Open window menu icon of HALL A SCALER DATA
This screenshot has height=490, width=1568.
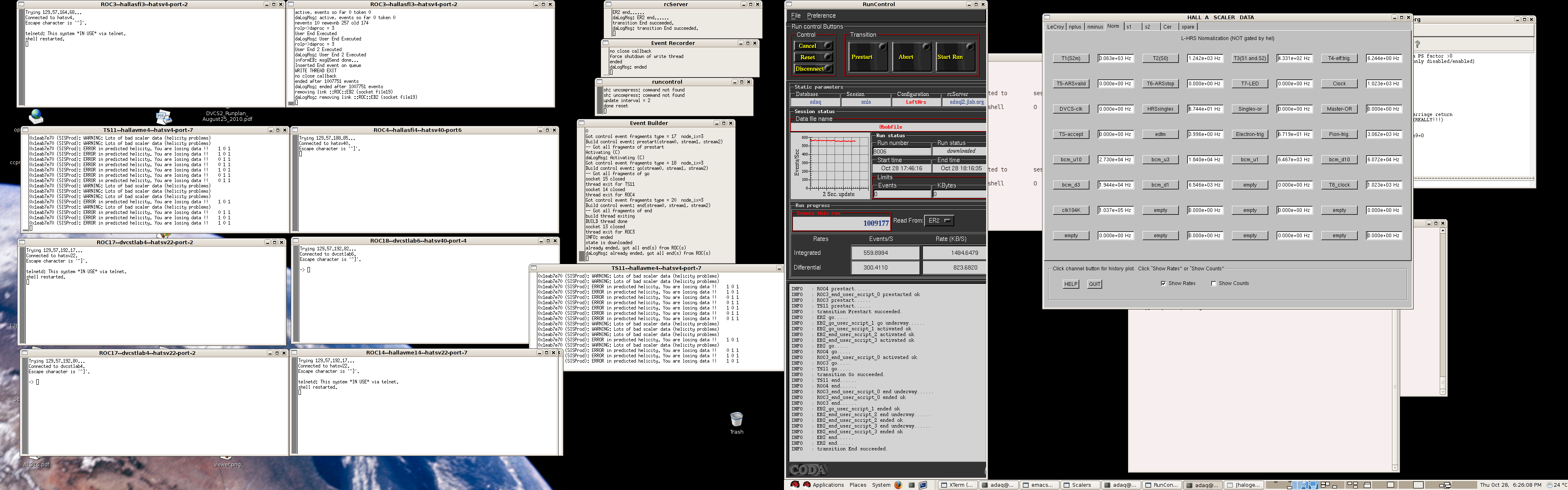1047,17
